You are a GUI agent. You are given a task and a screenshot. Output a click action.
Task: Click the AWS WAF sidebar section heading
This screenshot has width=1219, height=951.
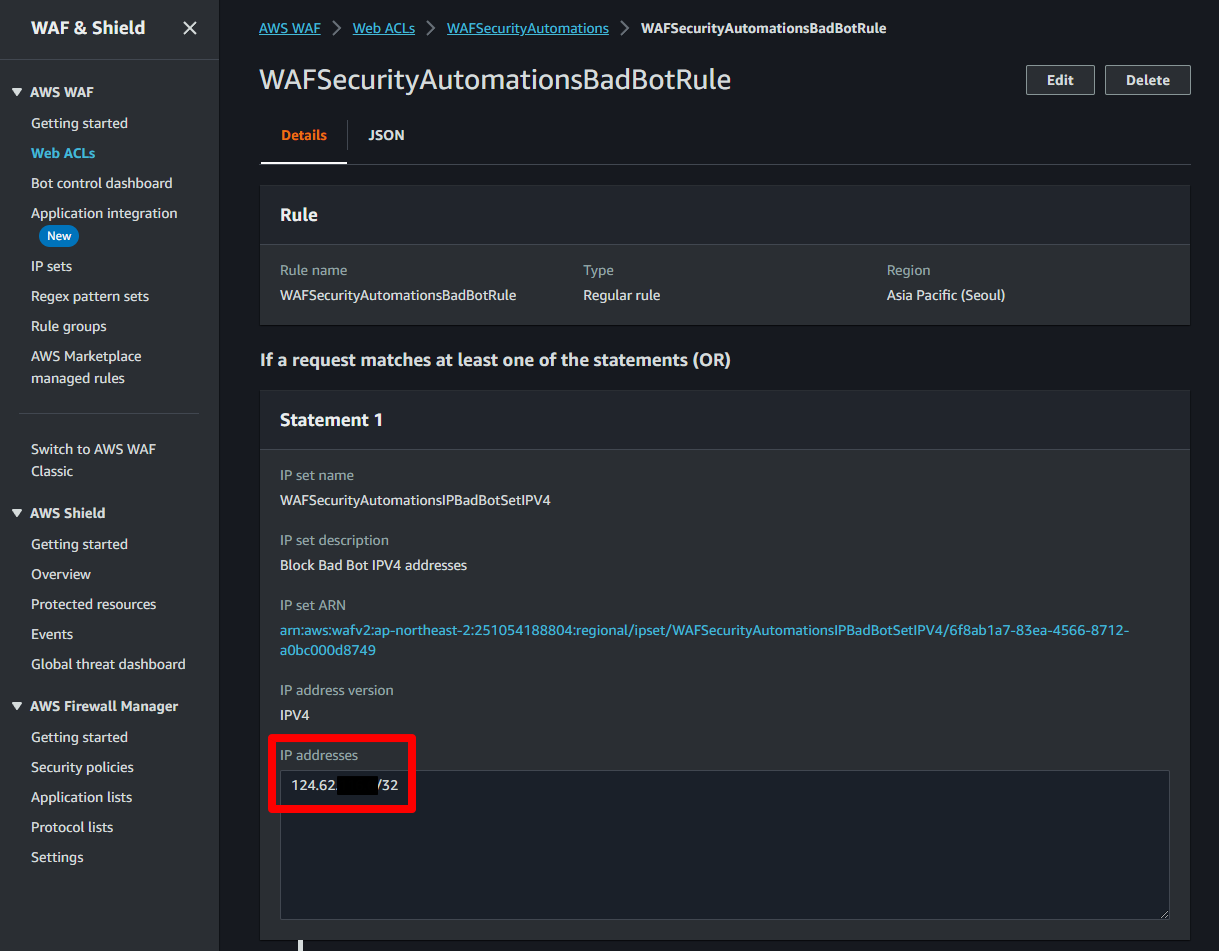tap(62, 92)
